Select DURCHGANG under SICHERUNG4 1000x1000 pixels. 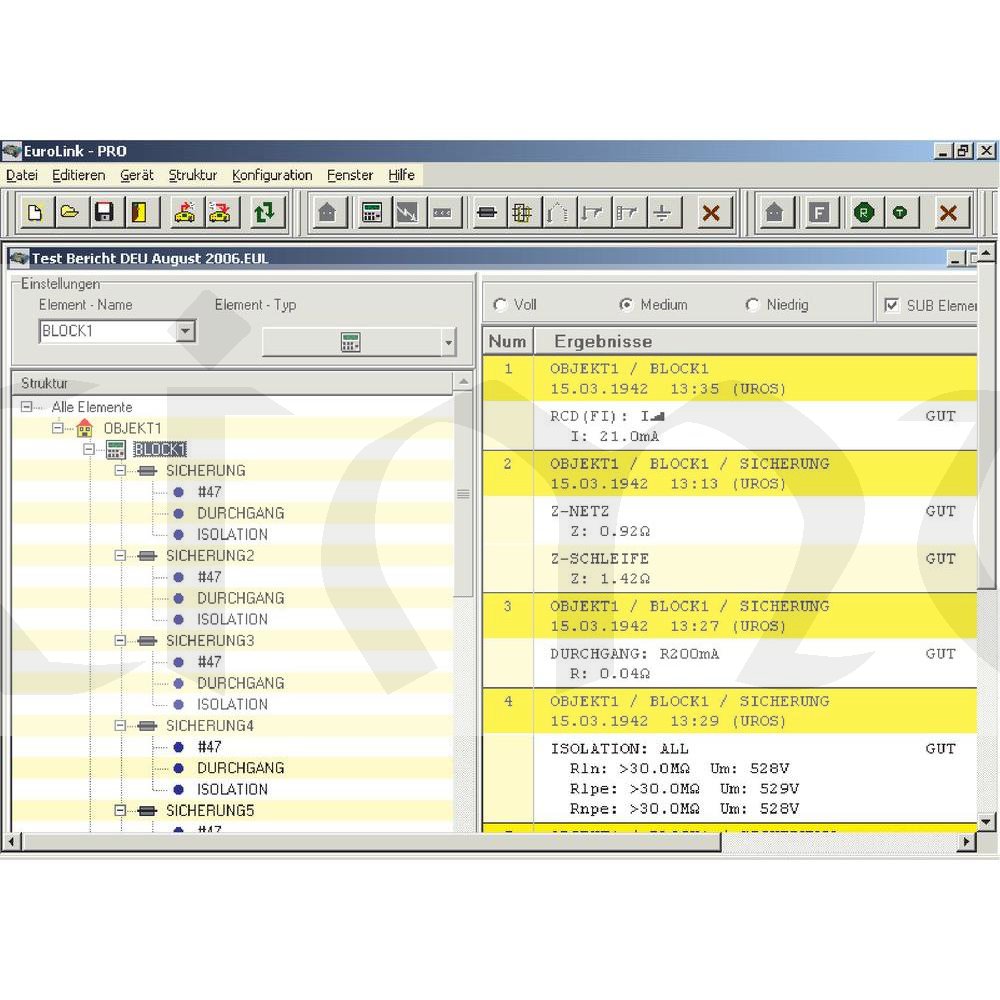point(240,768)
